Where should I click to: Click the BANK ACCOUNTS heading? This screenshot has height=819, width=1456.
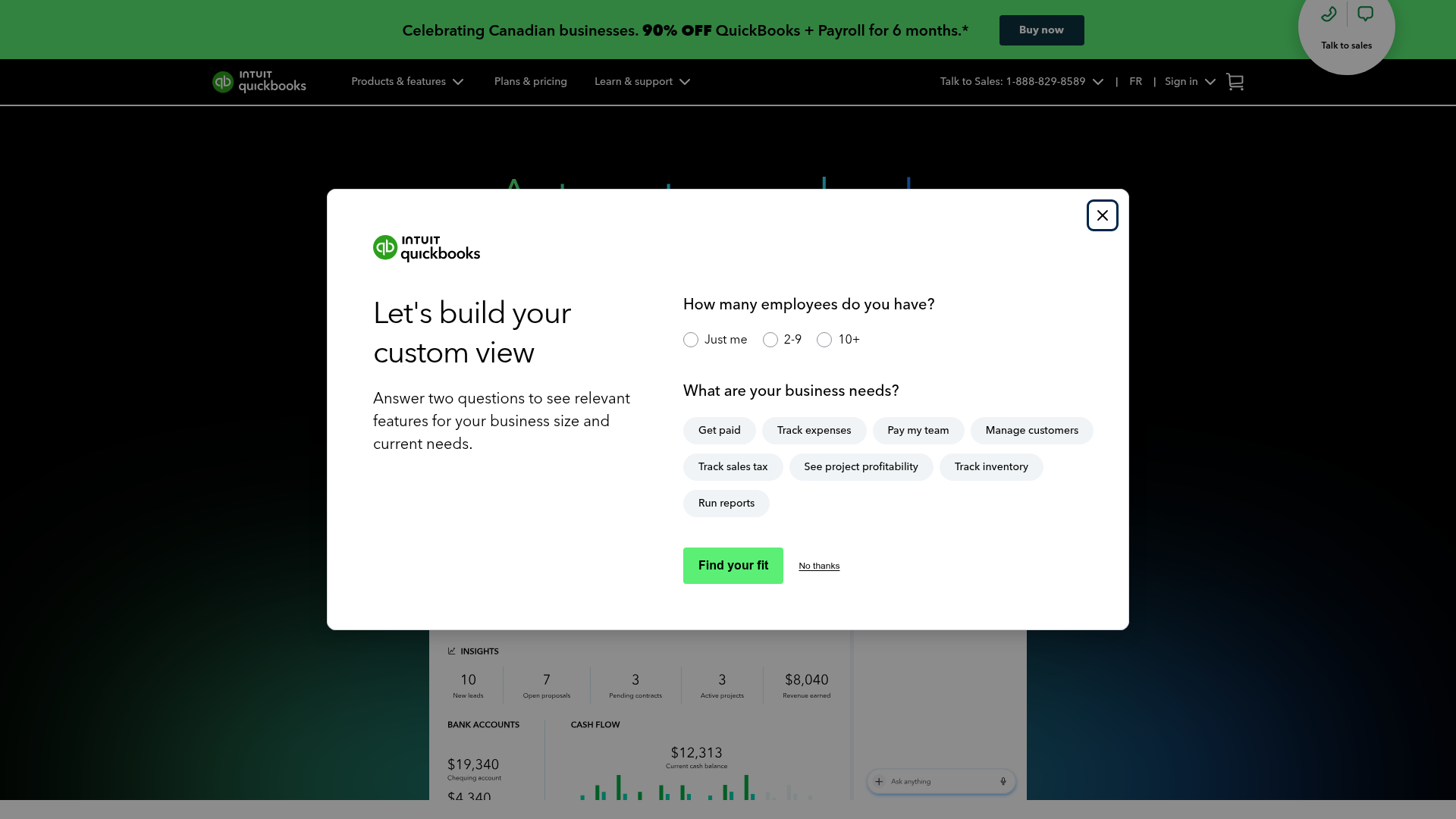tap(483, 725)
